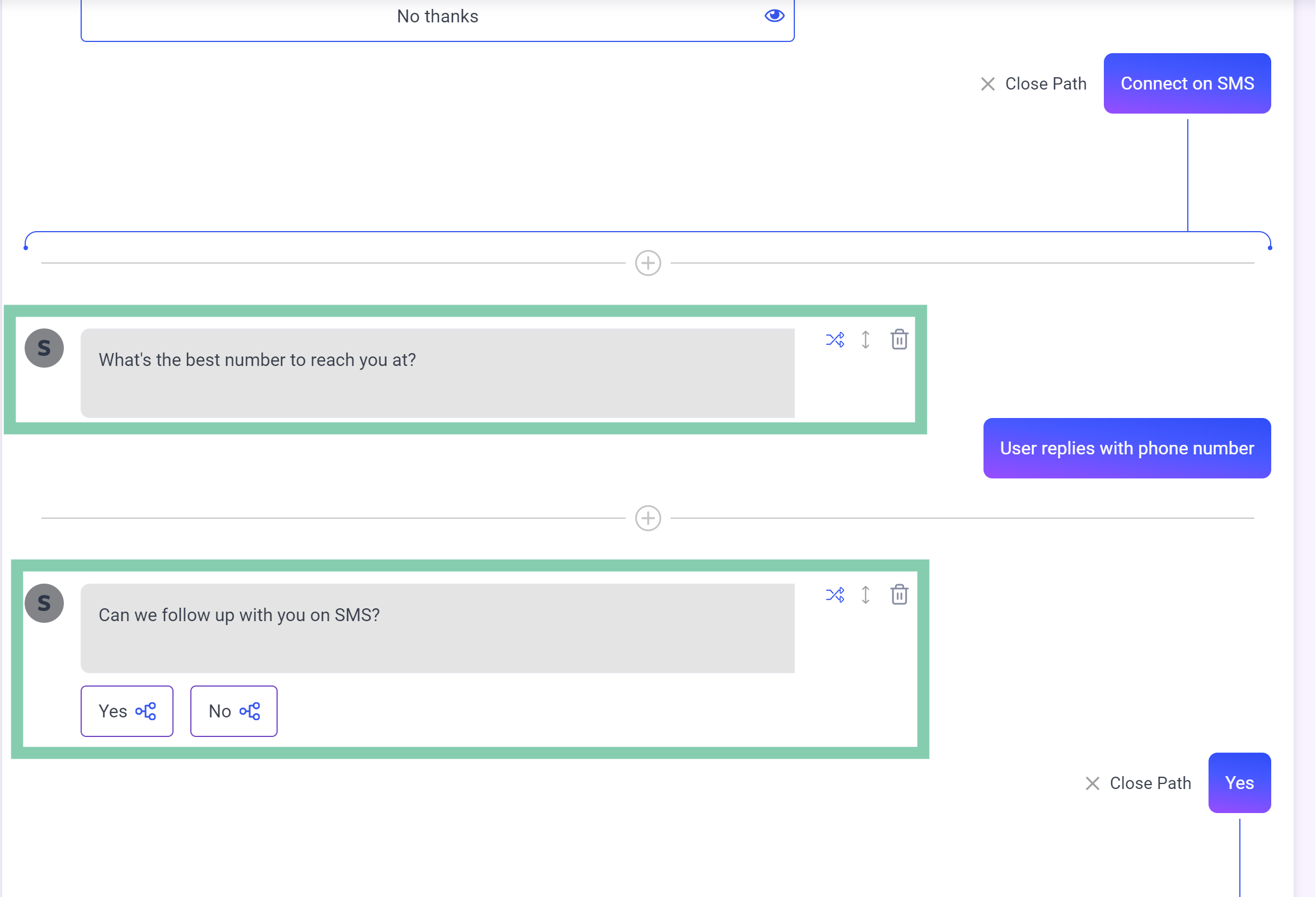The image size is (1316, 897).
Task: Delete the best number message
Action: [x=899, y=340]
